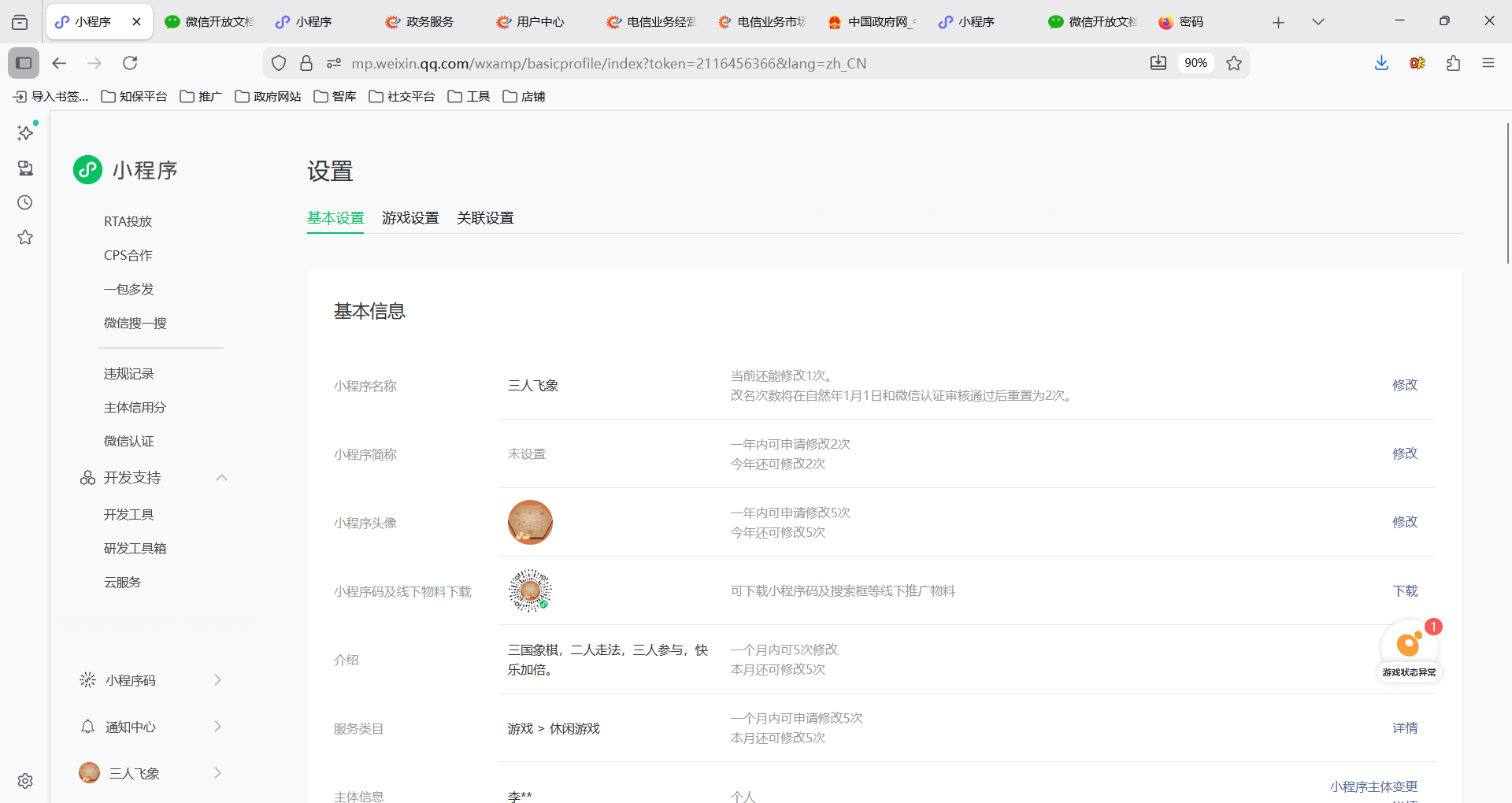
Task: Open the 推广 bookmark folder
Action: pos(201,96)
